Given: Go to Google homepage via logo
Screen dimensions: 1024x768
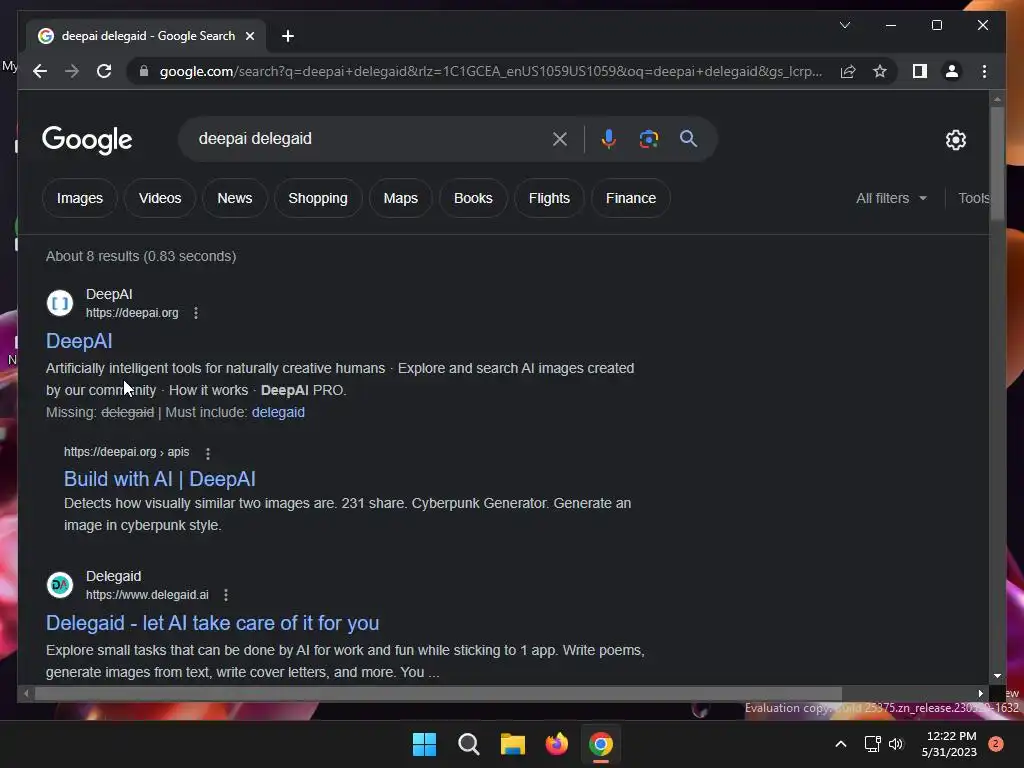Looking at the screenshot, I should (x=87, y=140).
